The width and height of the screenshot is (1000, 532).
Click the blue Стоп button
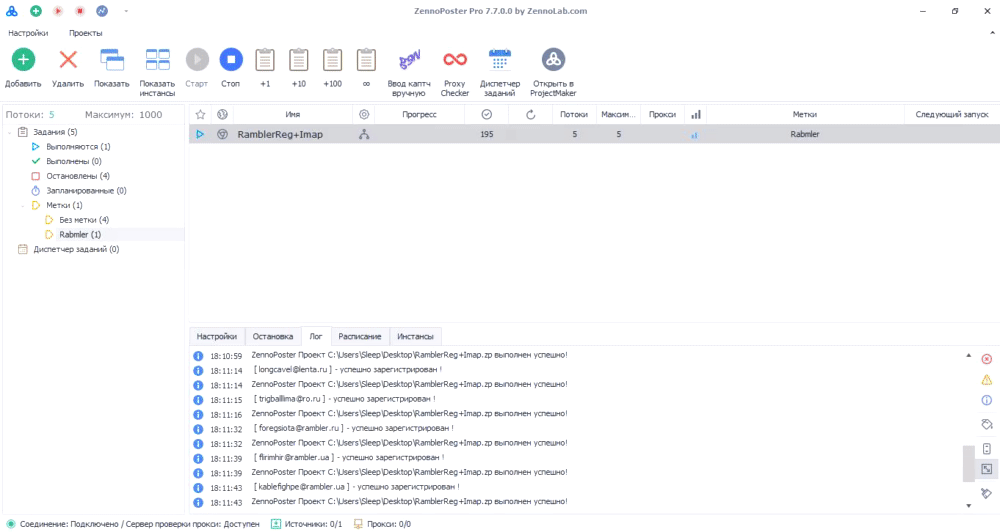click(231, 60)
